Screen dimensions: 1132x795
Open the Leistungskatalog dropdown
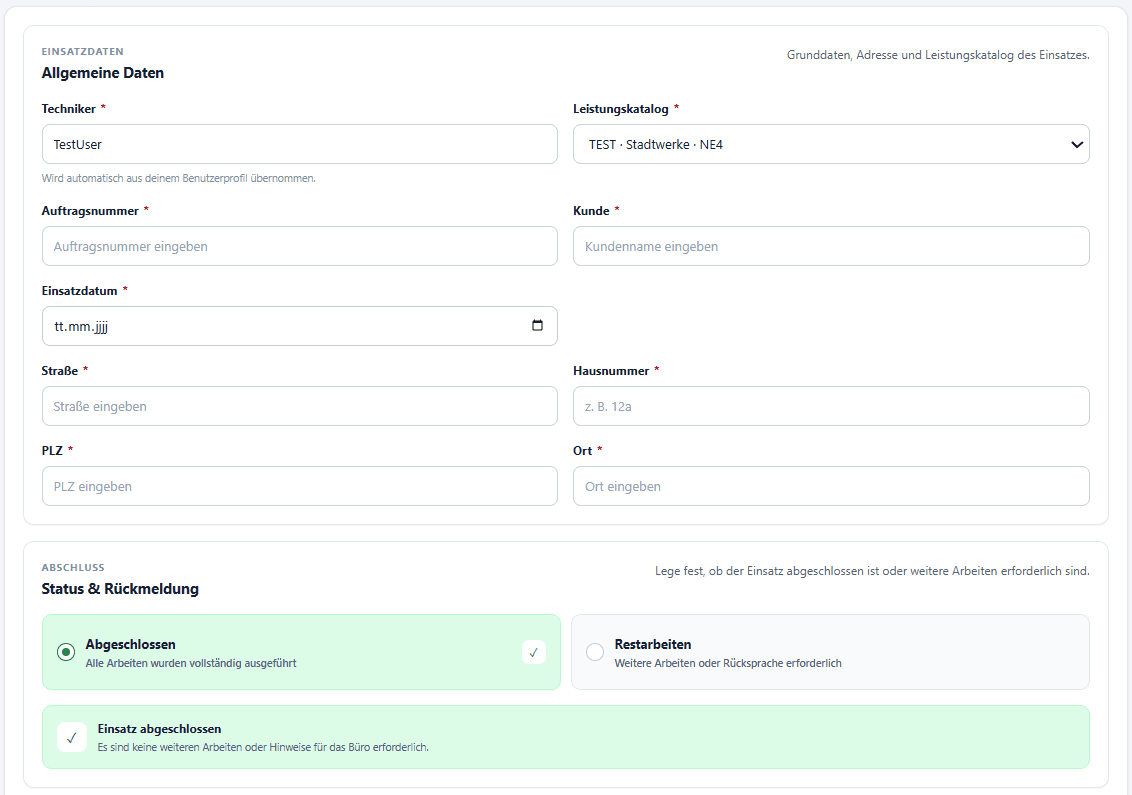click(x=831, y=144)
